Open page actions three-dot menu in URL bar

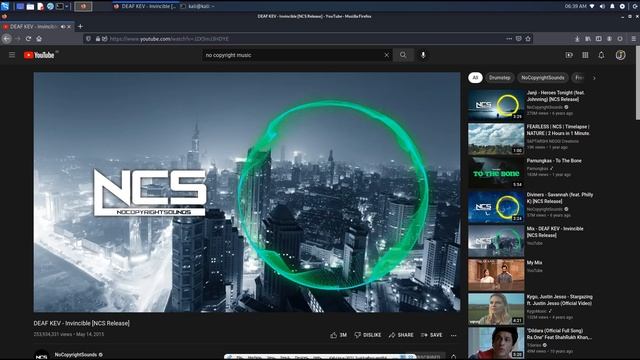coord(509,39)
